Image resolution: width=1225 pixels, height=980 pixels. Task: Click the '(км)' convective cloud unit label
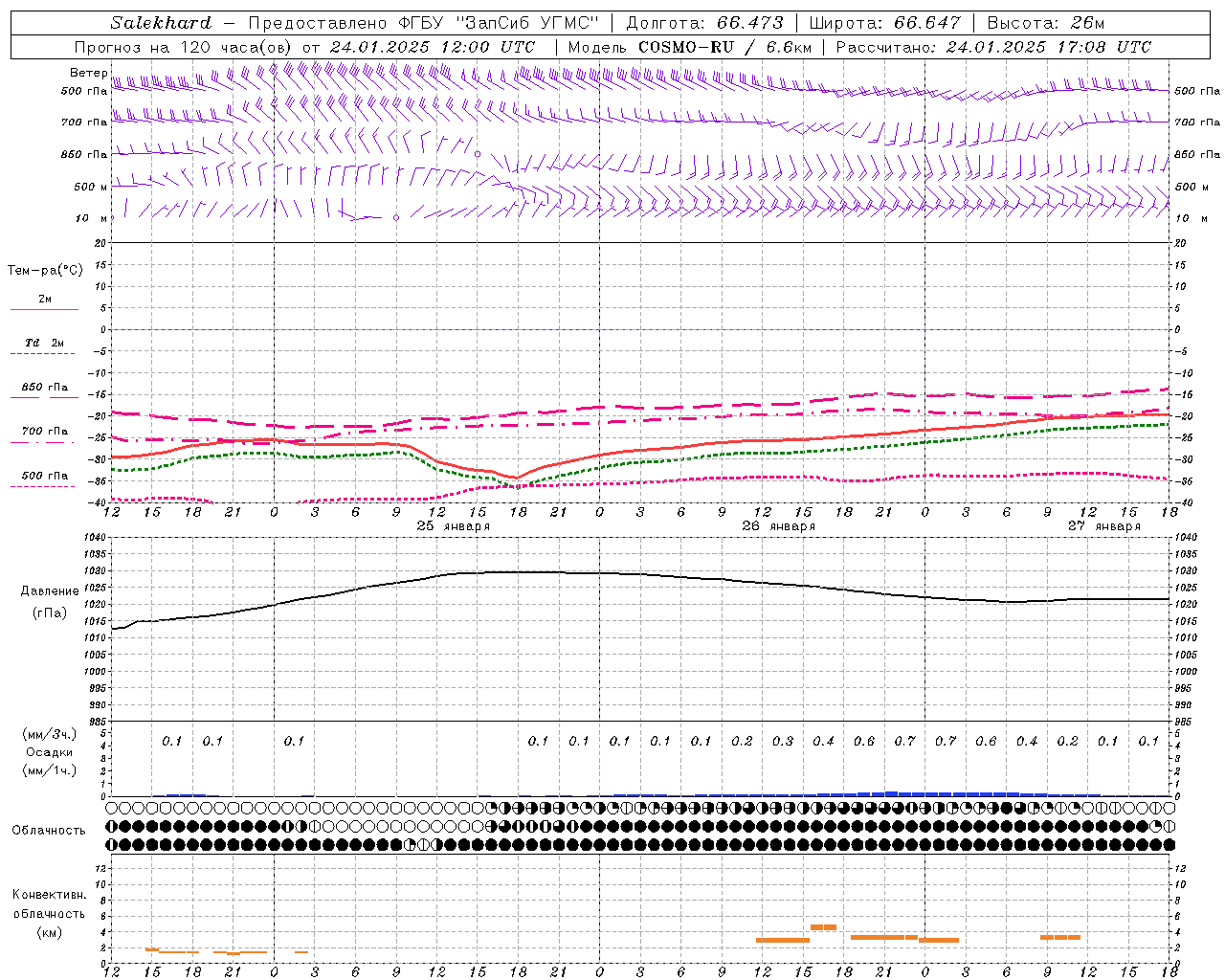click(x=49, y=932)
